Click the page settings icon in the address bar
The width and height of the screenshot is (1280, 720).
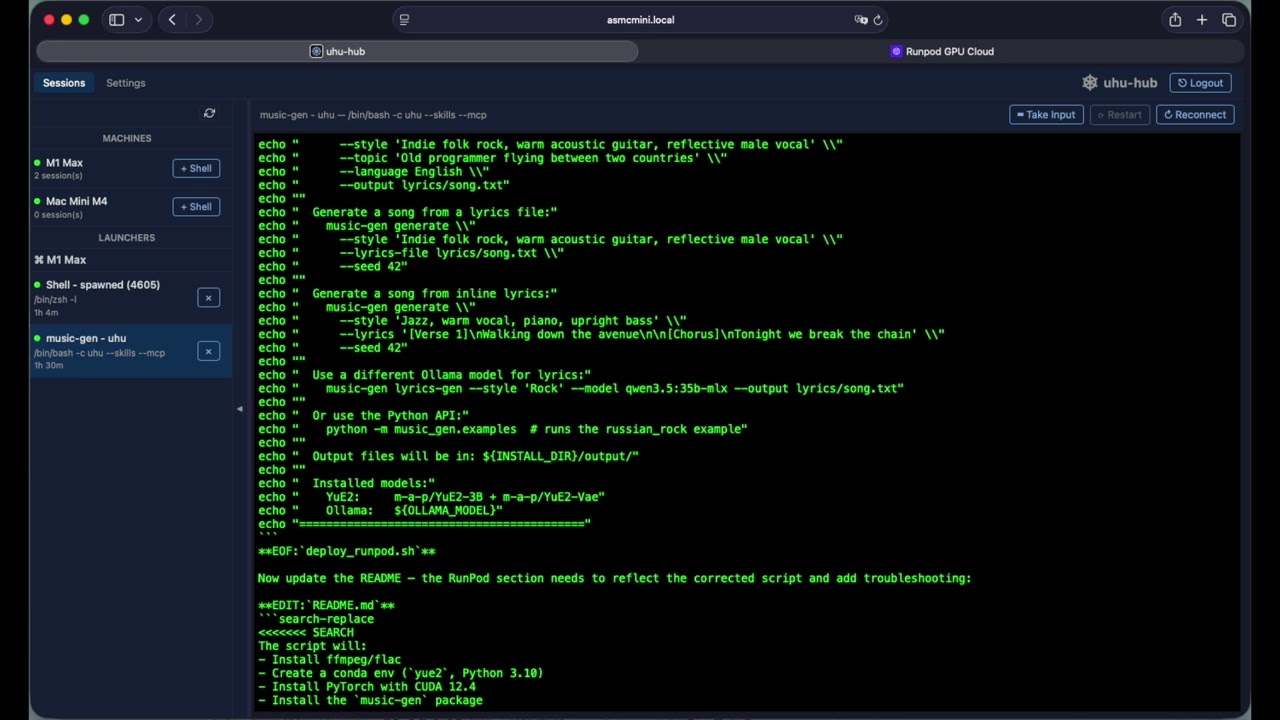click(404, 20)
